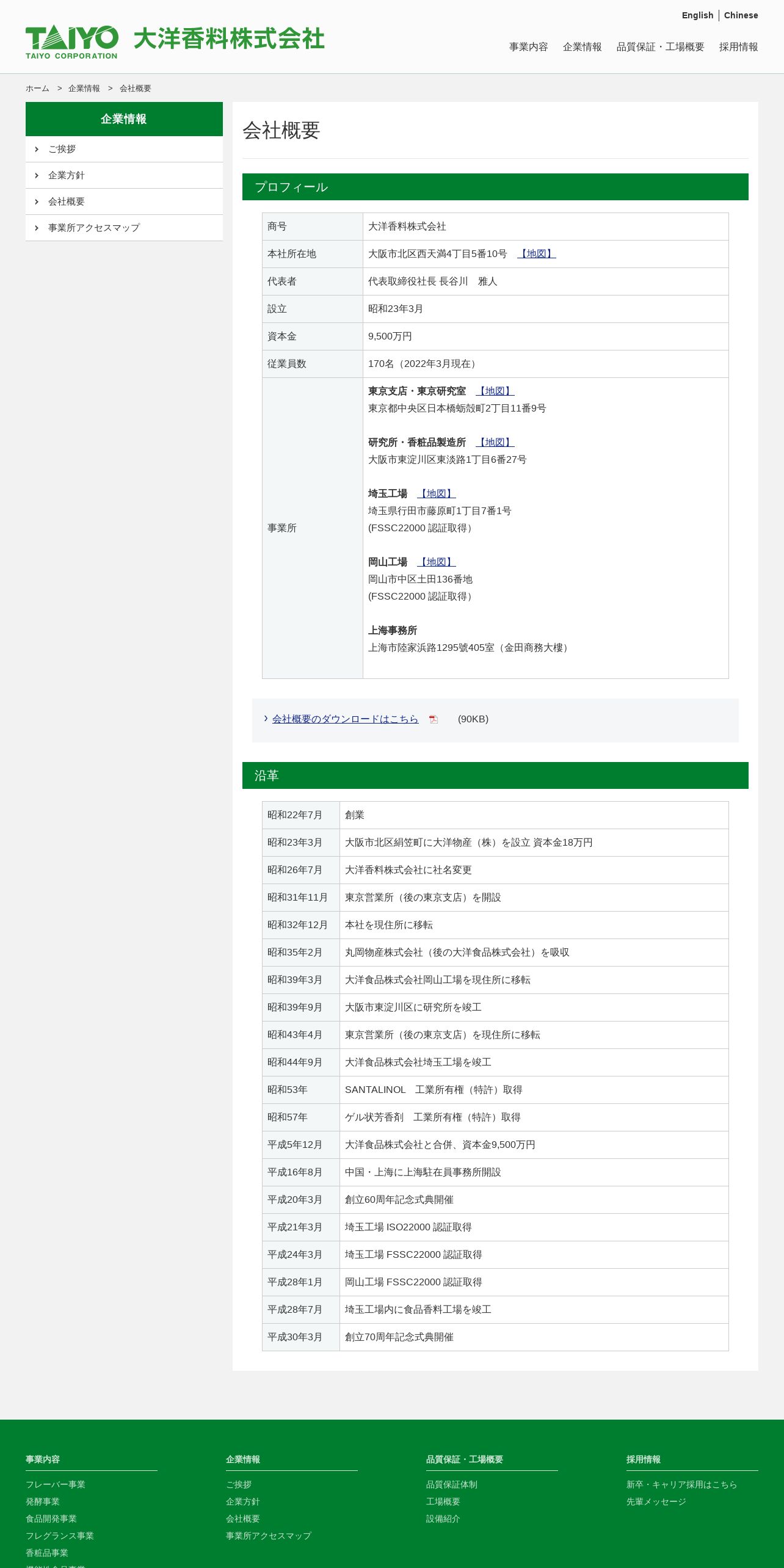Open フレーバー事業 in the footer
The height and width of the screenshot is (1568, 784).
coord(56,1484)
